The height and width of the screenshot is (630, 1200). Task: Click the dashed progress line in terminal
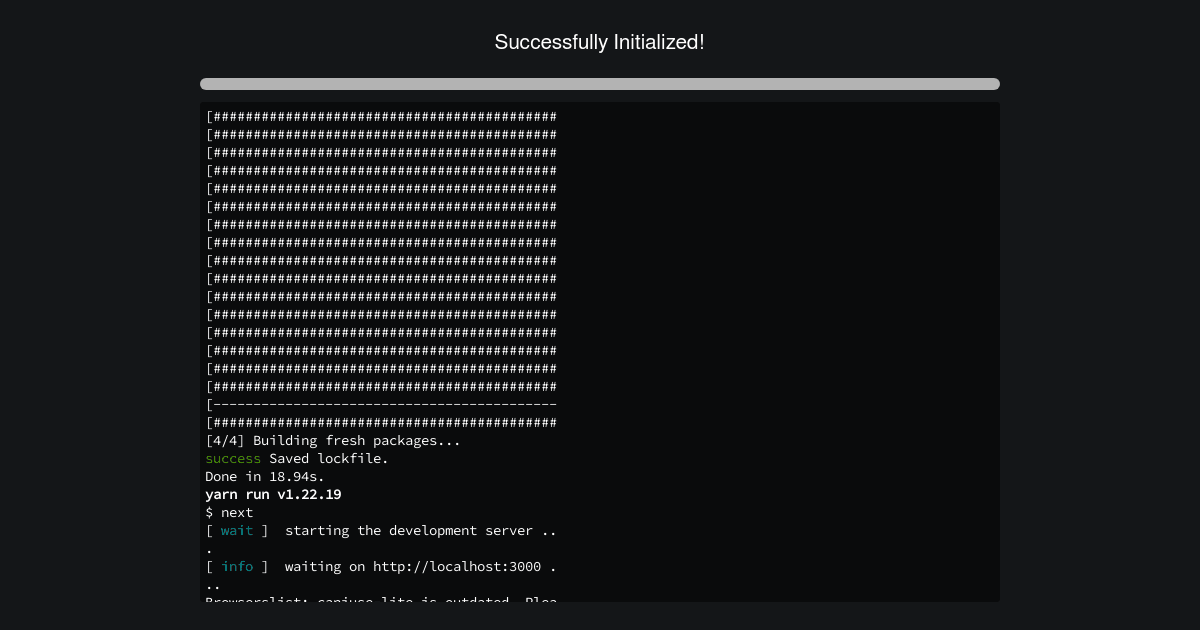click(381, 405)
